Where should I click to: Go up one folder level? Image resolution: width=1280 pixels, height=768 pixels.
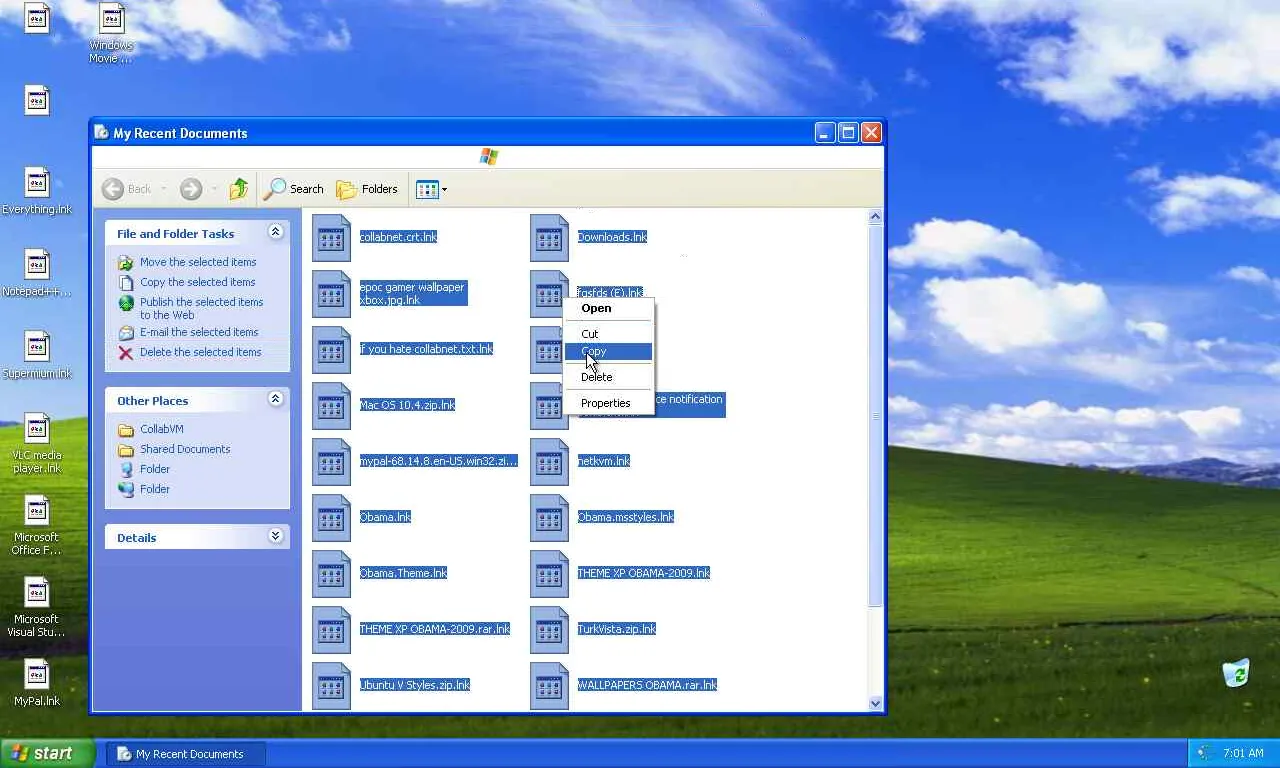(238, 189)
